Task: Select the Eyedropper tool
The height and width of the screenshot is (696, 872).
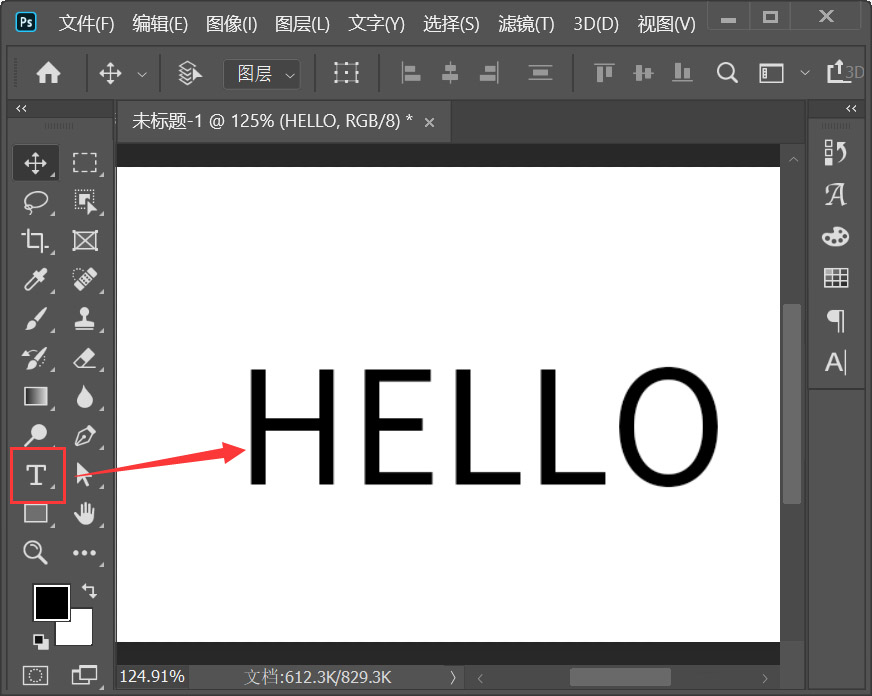Action: click(36, 280)
